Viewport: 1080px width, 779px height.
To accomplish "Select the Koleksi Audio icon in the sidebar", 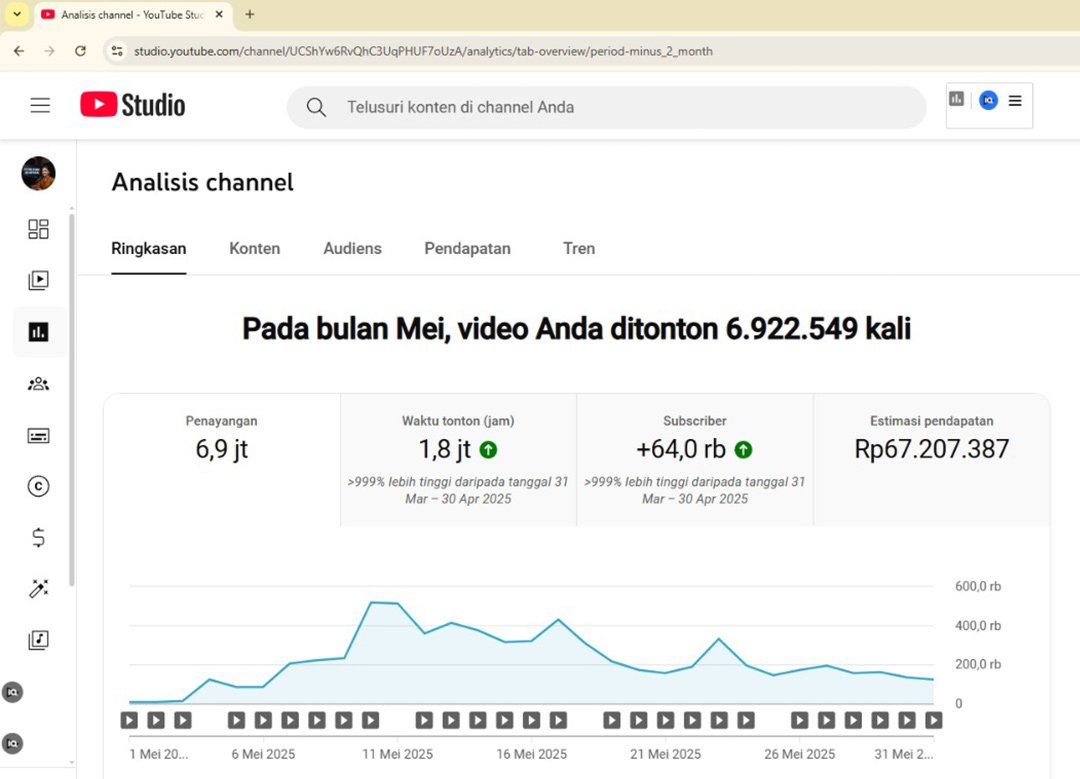I will pos(39,640).
